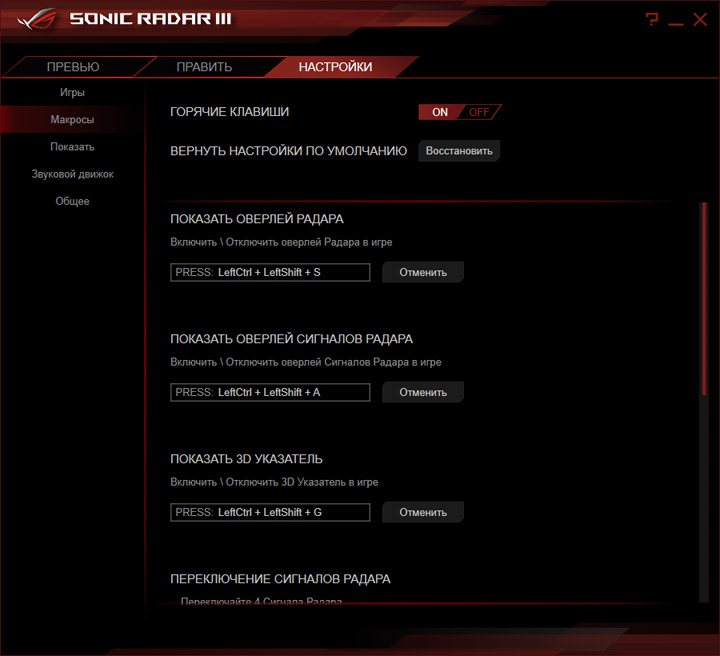Click the ПОКАЗАТЬ 3D УКАЗАТЕЛЬ heading
This screenshot has height=656, width=720.
[x=247, y=459]
